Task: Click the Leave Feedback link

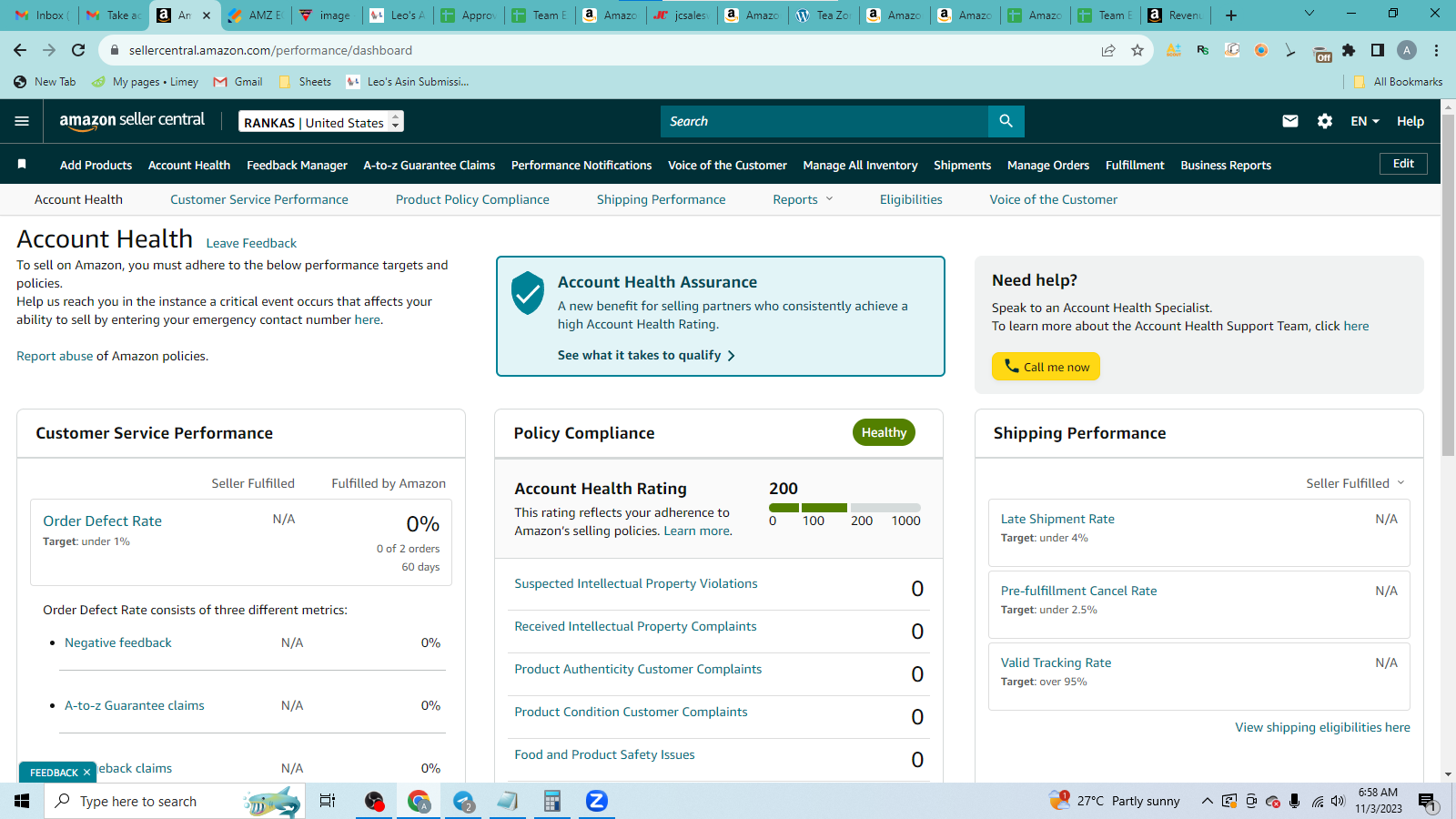Action: [251, 243]
